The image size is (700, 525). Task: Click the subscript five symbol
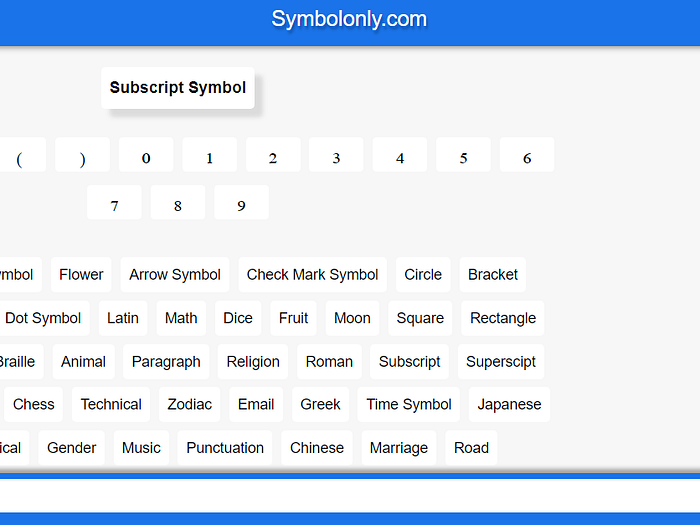464,156
